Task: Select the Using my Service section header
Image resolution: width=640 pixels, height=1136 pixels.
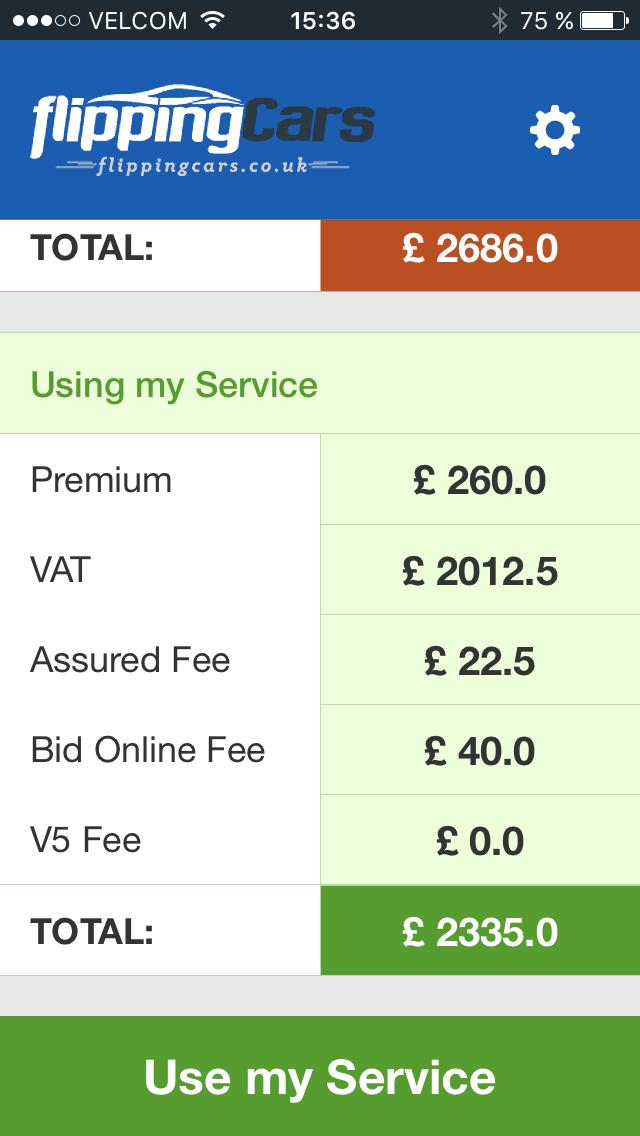Action: click(x=175, y=384)
